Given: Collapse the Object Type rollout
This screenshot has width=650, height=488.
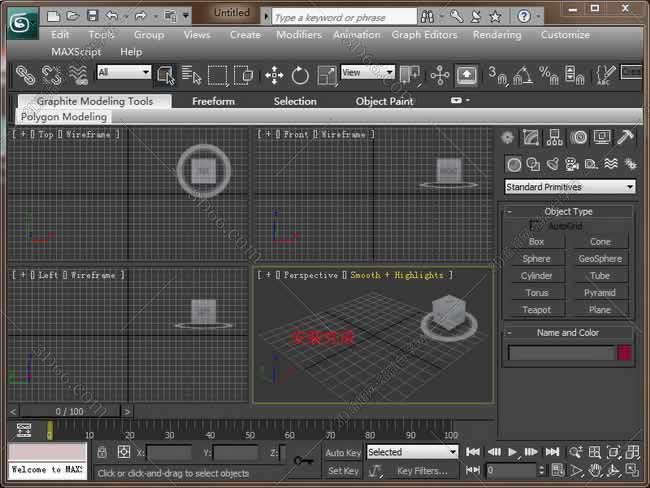Looking at the screenshot, I should [x=568, y=211].
